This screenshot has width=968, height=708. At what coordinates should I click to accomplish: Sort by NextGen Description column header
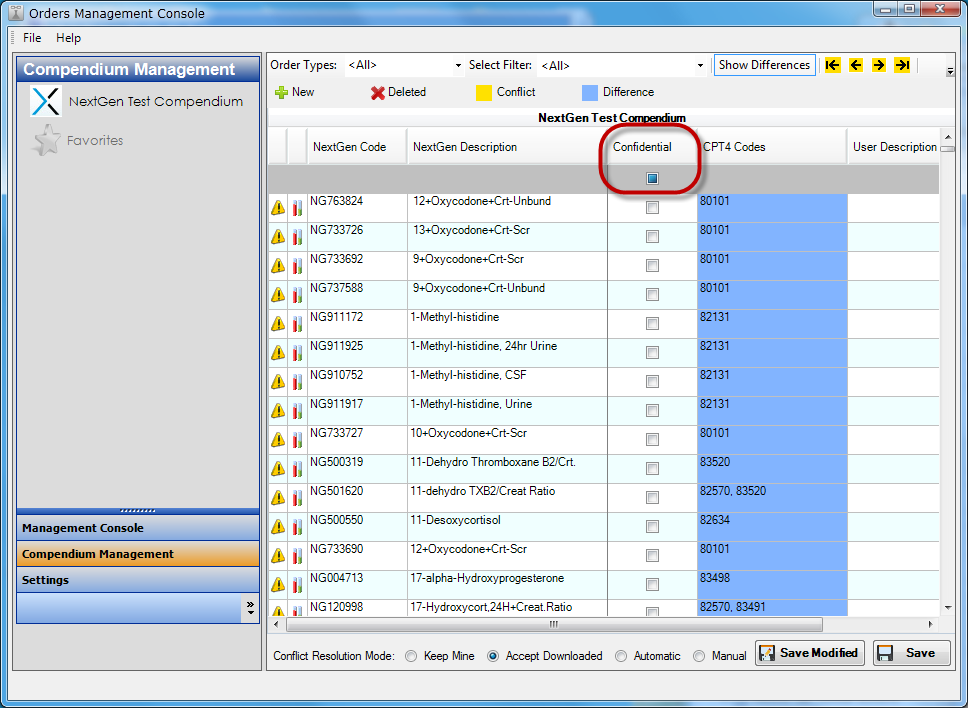click(x=507, y=147)
